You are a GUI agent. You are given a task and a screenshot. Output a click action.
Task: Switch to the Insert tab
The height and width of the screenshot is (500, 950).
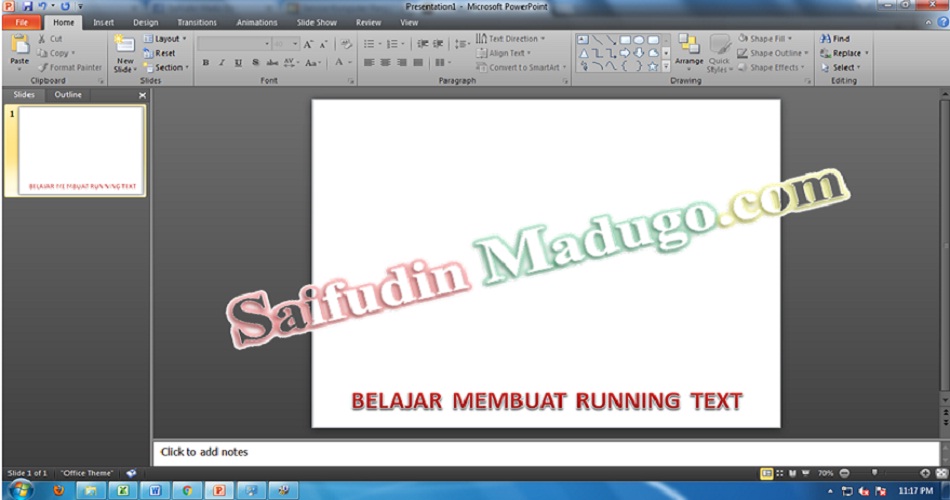(103, 22)
